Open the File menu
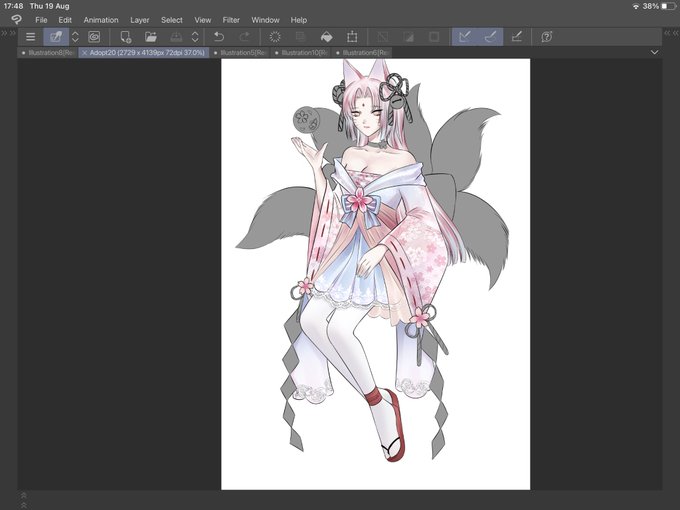 (41, 20)
